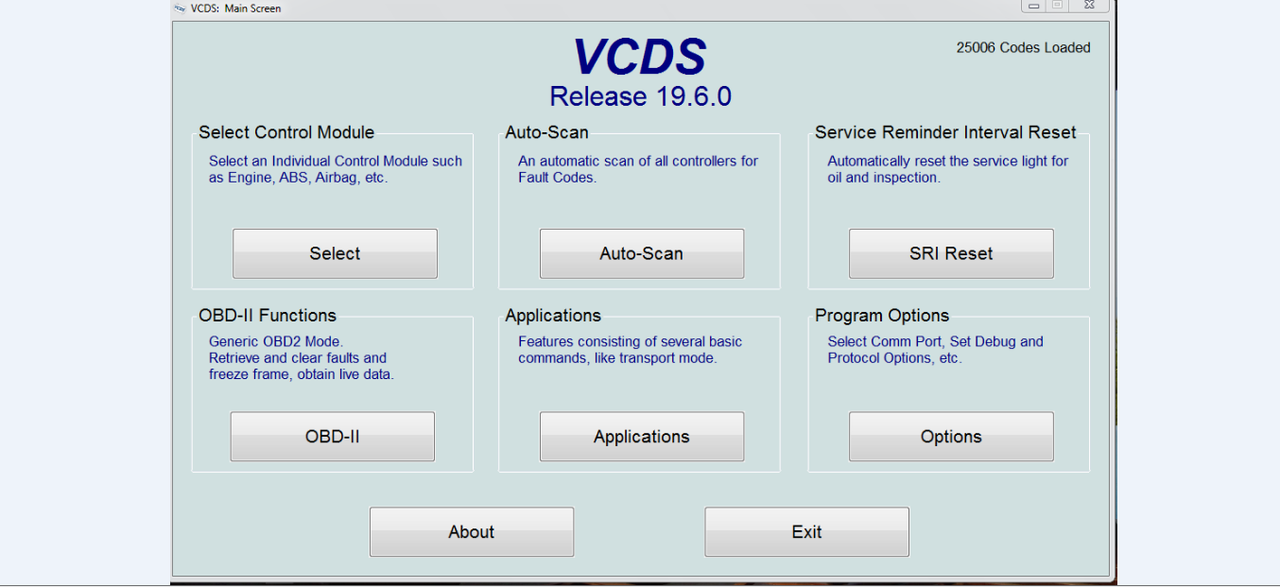Launch the OBD-II generic mode
Viewport: 1280px width, 587px height.
tap(333, 437)
